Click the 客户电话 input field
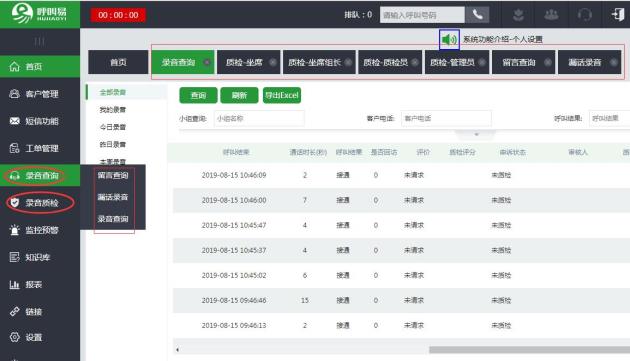The width and height of the screenshot is (630, 361). click(x=446, y=118)
